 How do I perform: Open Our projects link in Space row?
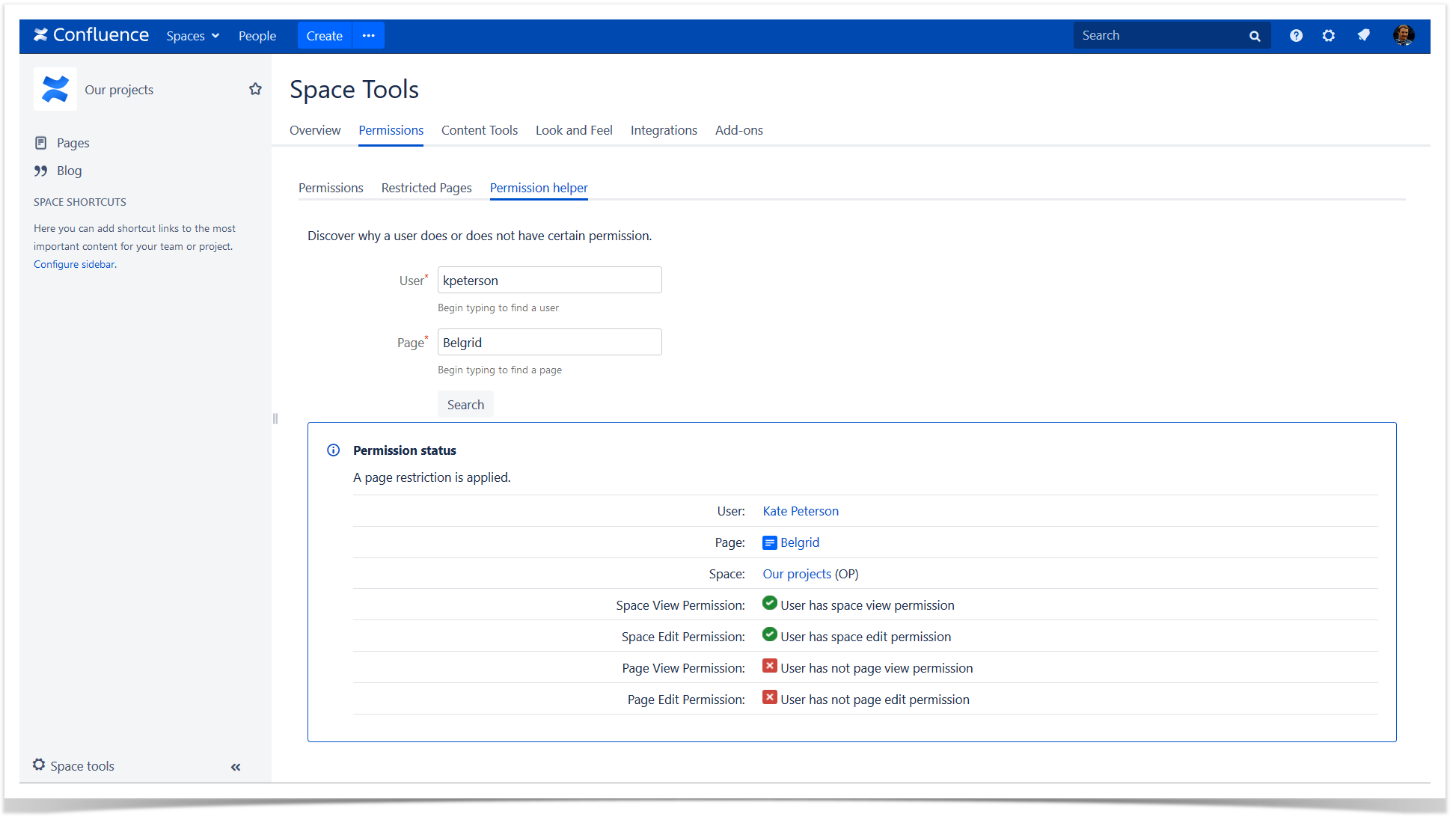point(797,574)
